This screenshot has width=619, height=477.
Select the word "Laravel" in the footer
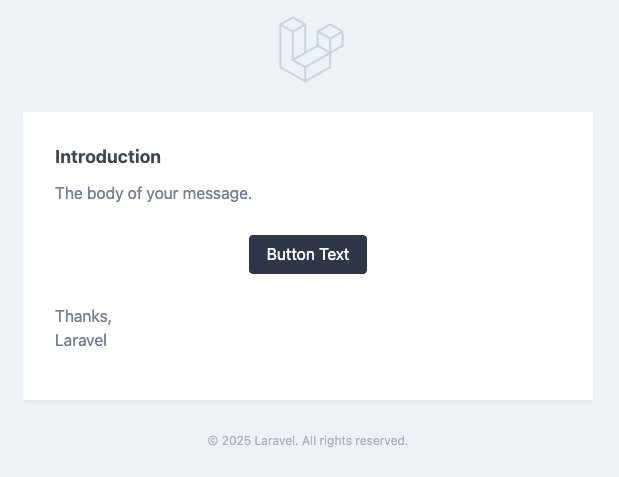point(275,440)
